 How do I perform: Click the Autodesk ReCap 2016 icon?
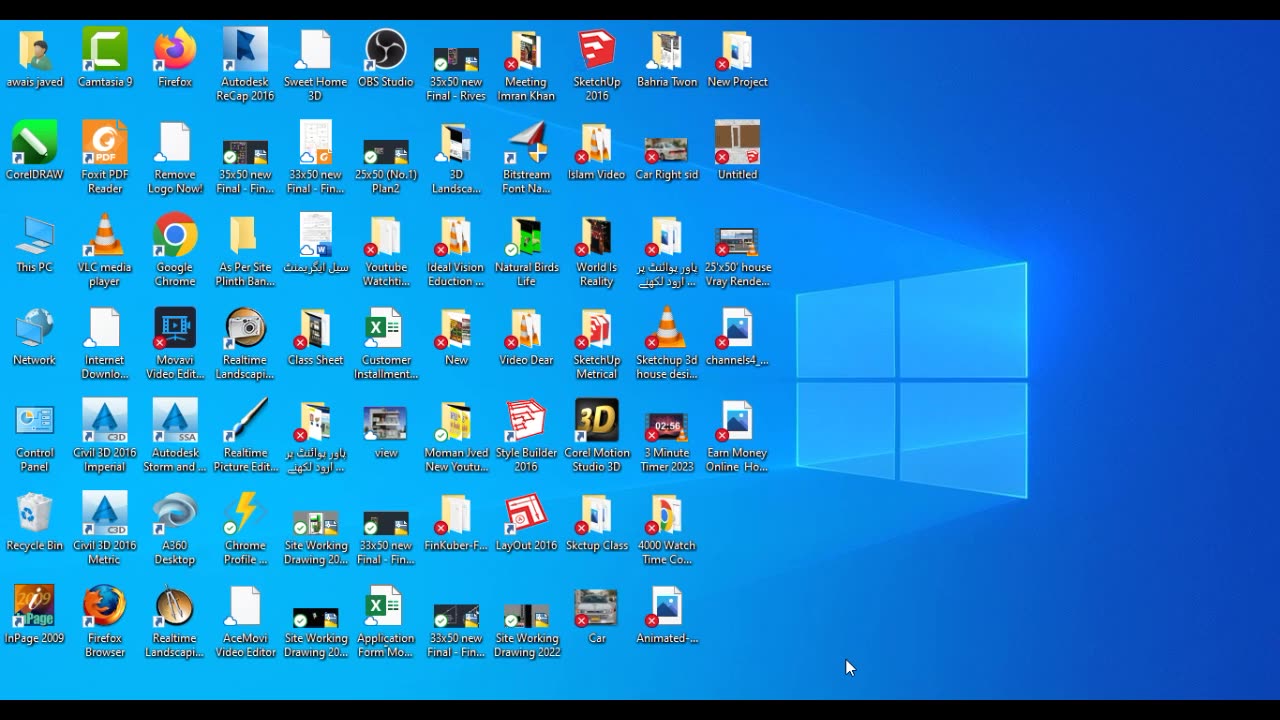pyautogui.click(x=245, y=50)
